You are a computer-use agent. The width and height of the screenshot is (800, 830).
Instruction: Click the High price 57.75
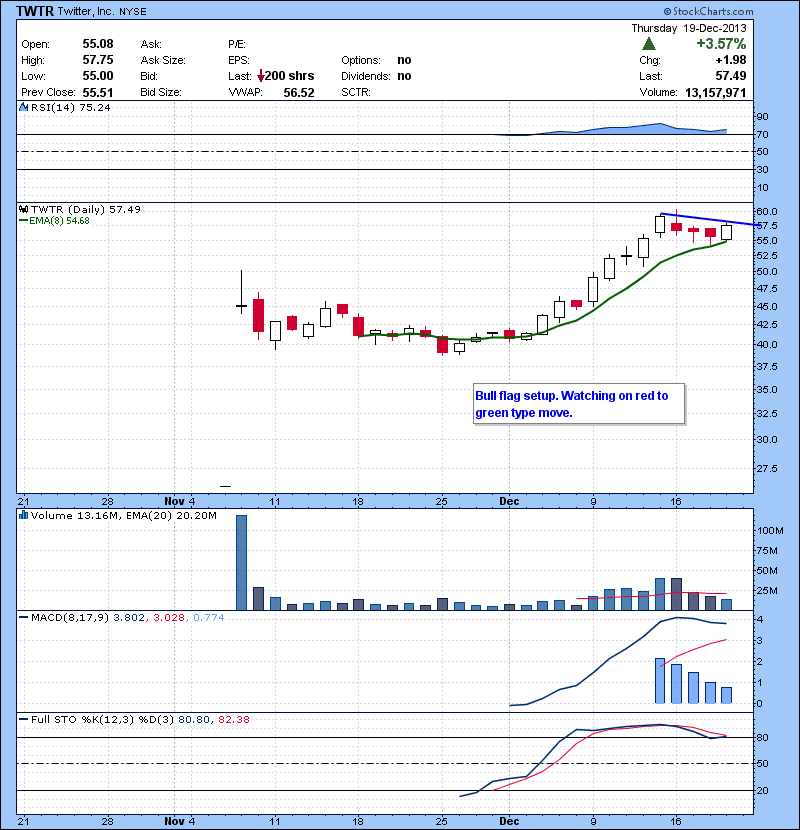coord(98,60)
